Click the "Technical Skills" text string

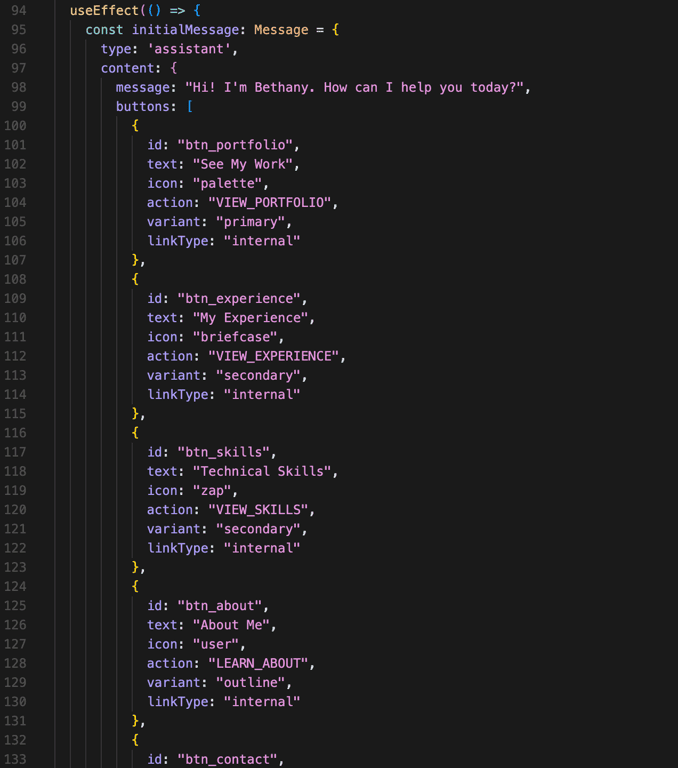pos(262,471)
